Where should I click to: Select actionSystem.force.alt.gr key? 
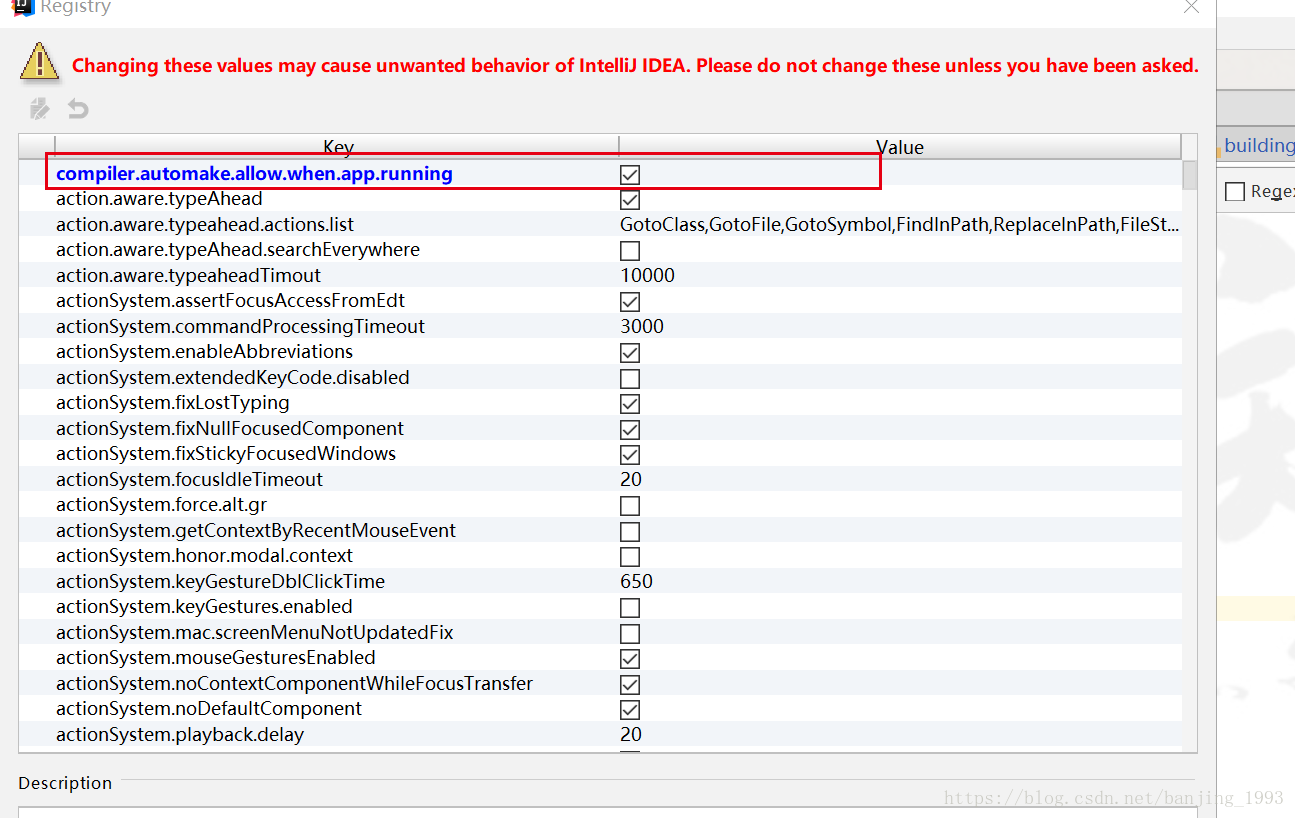coord(161,505)
